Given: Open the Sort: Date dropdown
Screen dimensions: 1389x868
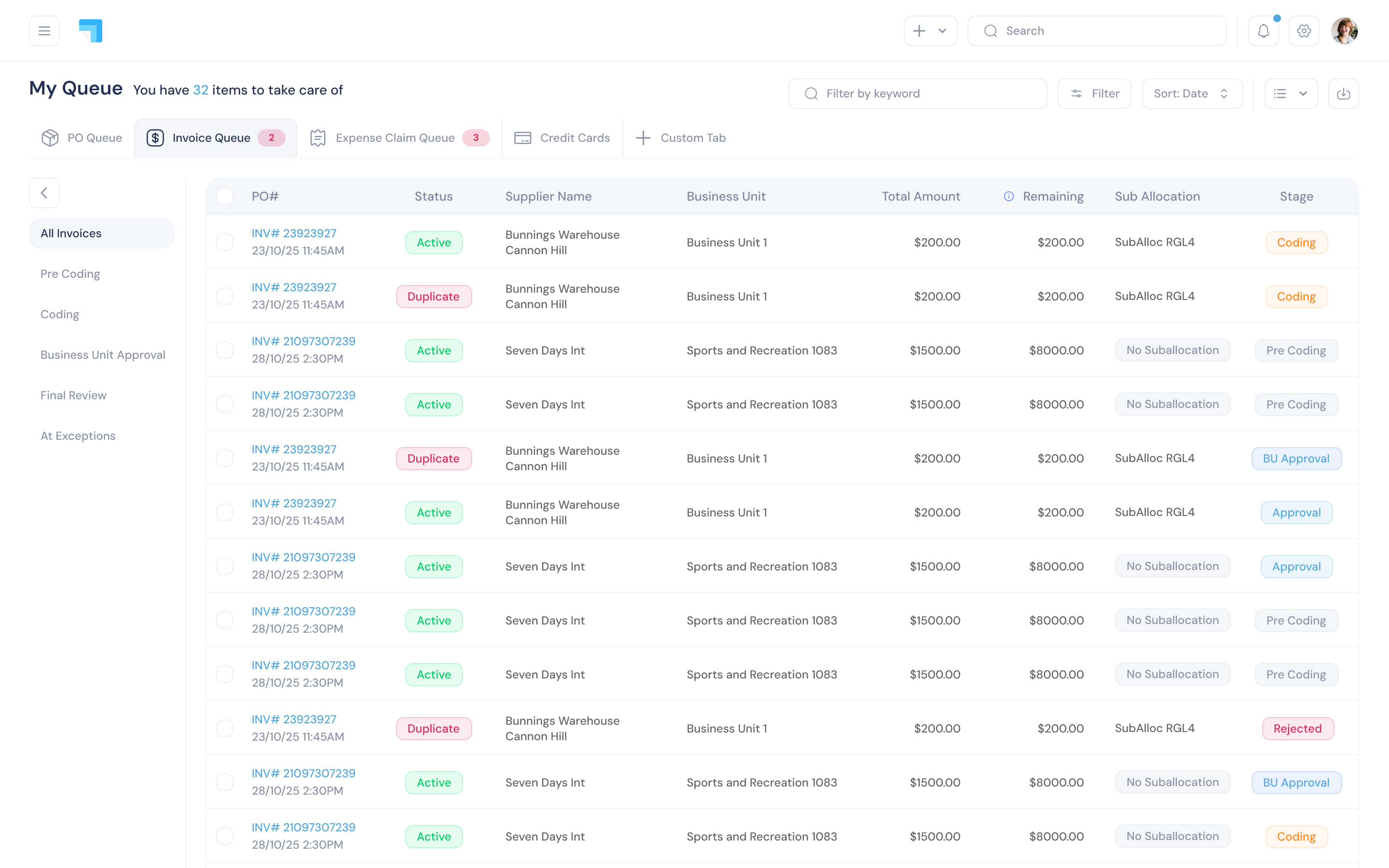Looking at the screenshot, I should click(1192, 94).
